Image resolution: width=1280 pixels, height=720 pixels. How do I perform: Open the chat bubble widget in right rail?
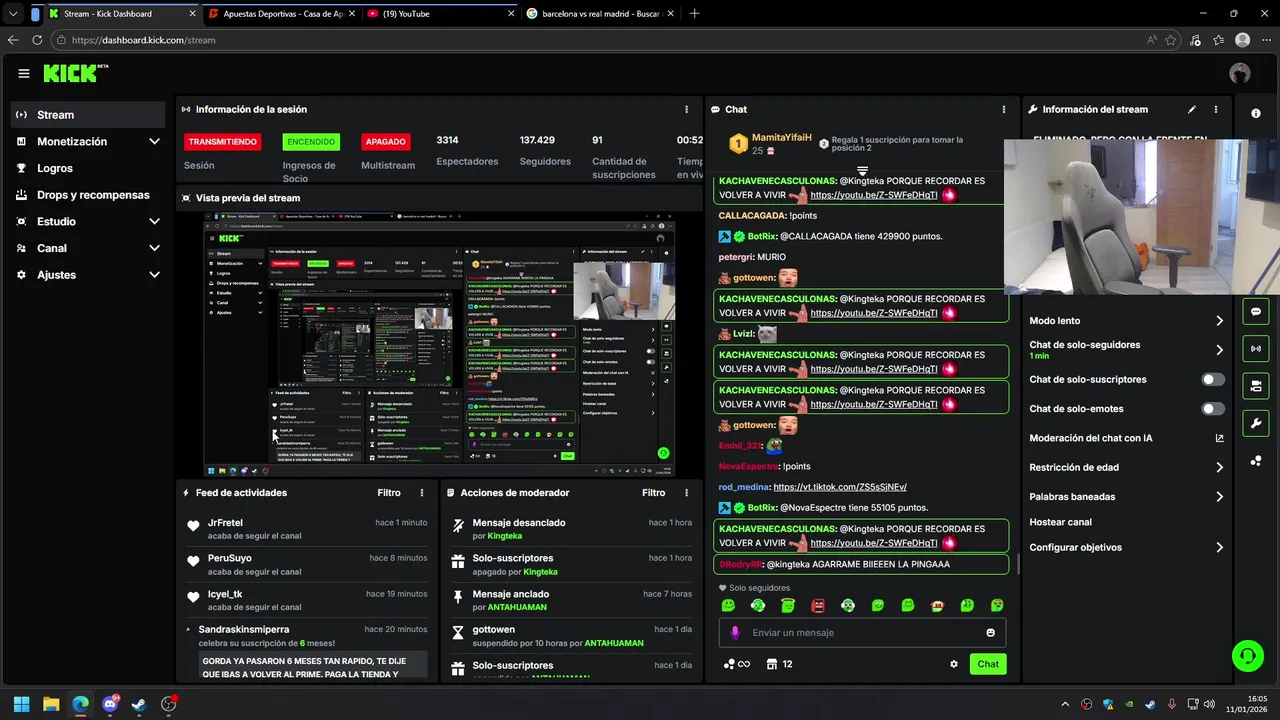coord(1256,311)
